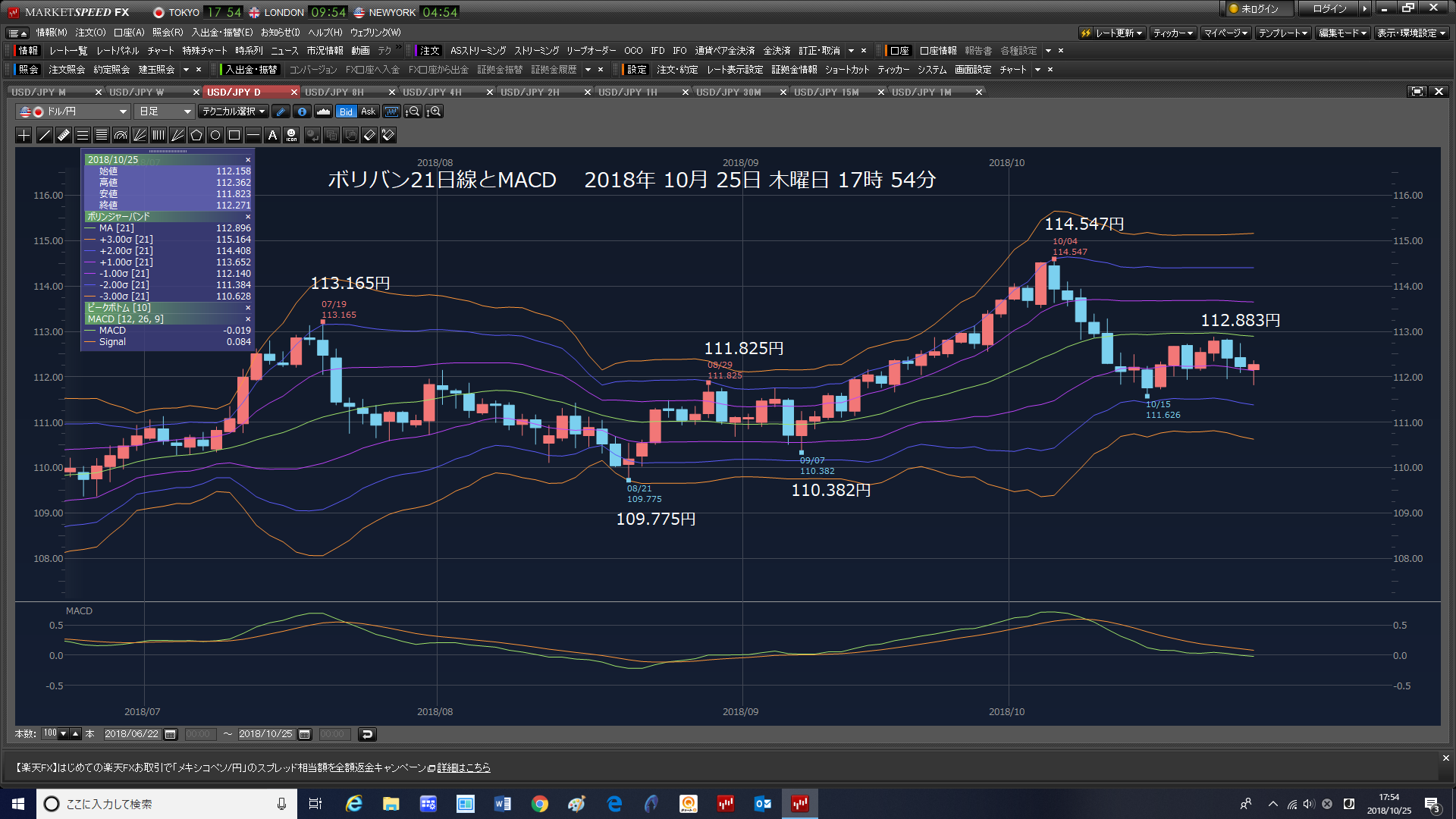Click the blue pencil edit icon

(x=281, y=111)
